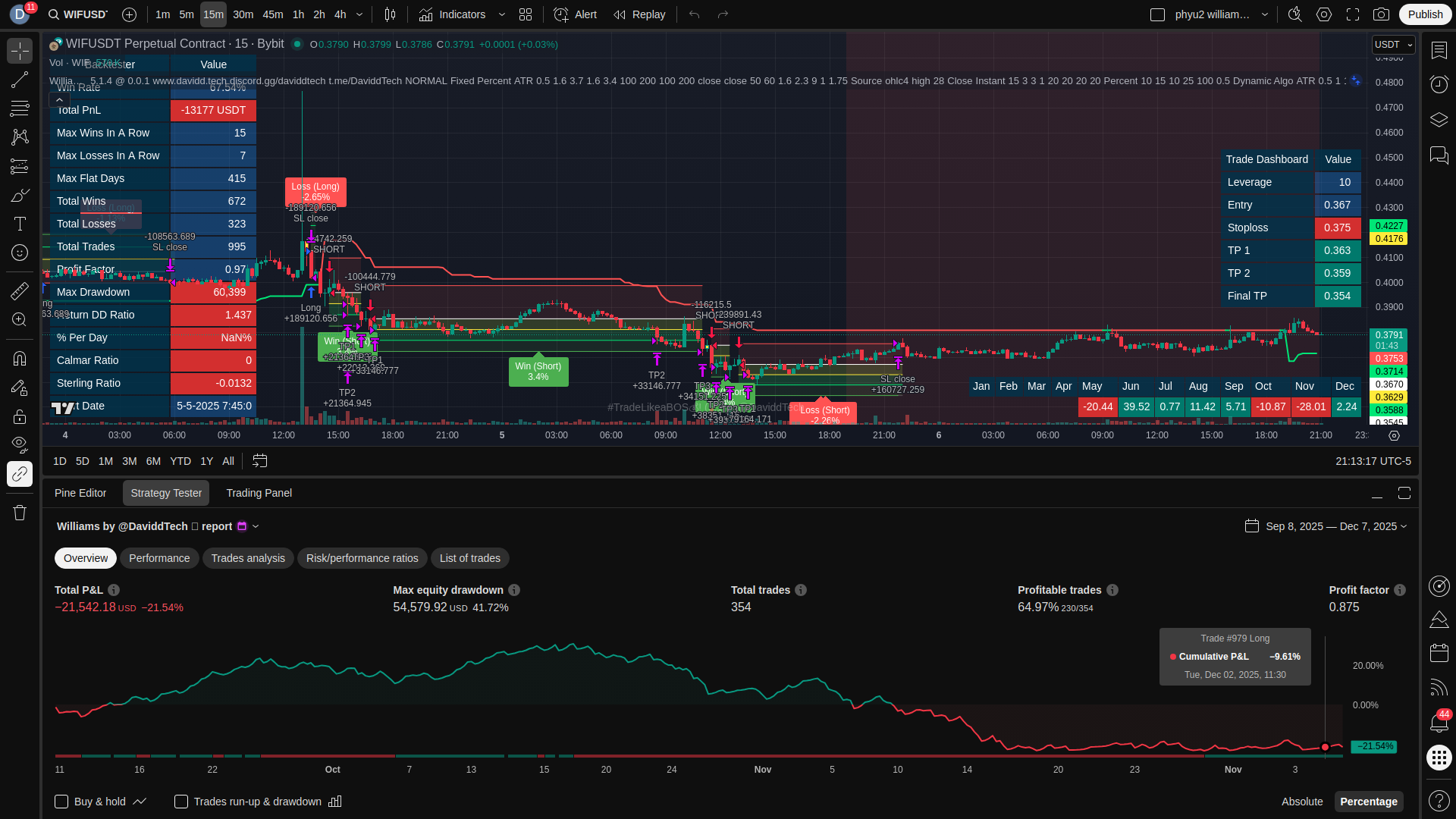This screenshot has width=1456, height=819.
Task: Enable the Buy & hold checkbox
Action: 61,802
